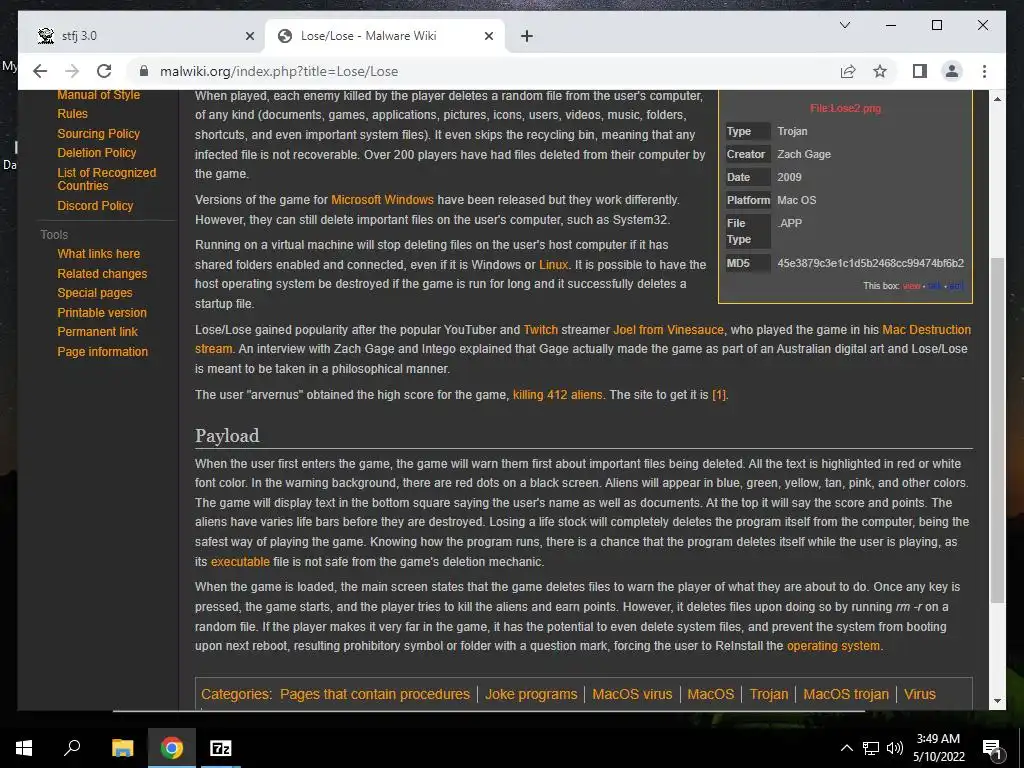Screen dimensions: 1024x768
Task: Follow the operating system link
Action: tap(833, 646)
